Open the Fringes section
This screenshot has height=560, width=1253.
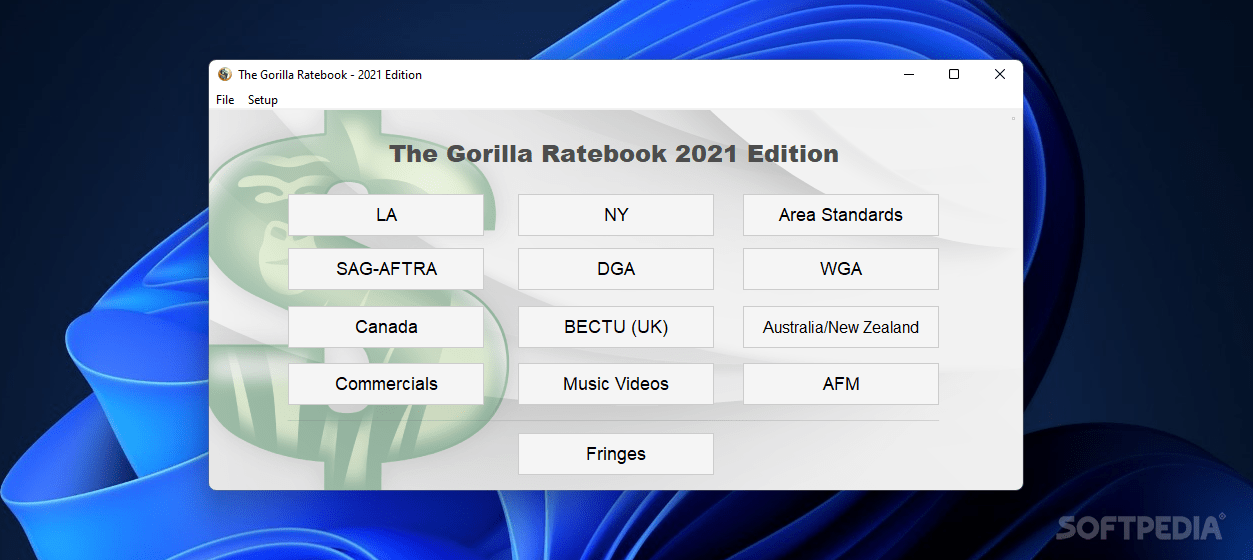point(616,454)
